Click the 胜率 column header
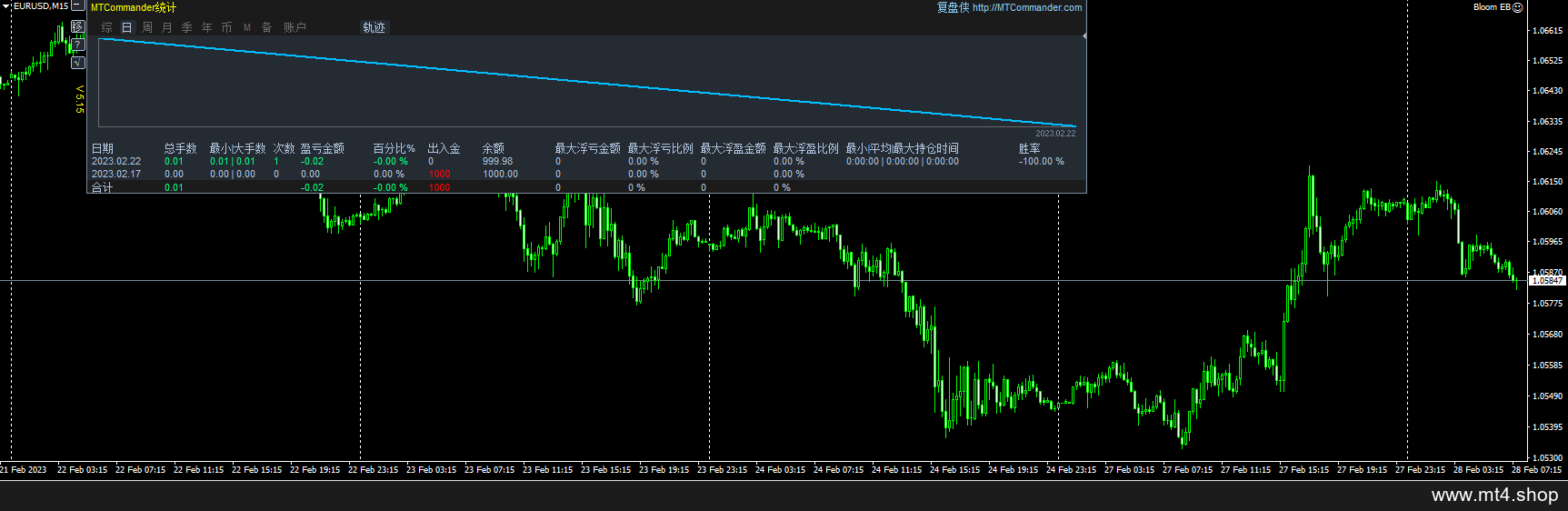1568x511 pixels. [1030, 148]
